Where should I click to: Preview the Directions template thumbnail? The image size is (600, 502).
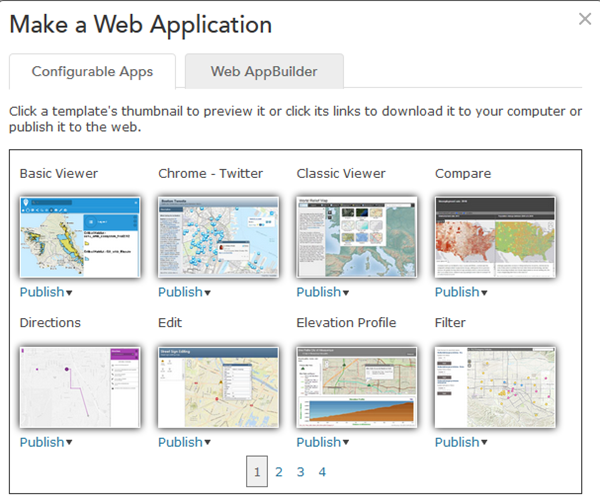point(81,386)
